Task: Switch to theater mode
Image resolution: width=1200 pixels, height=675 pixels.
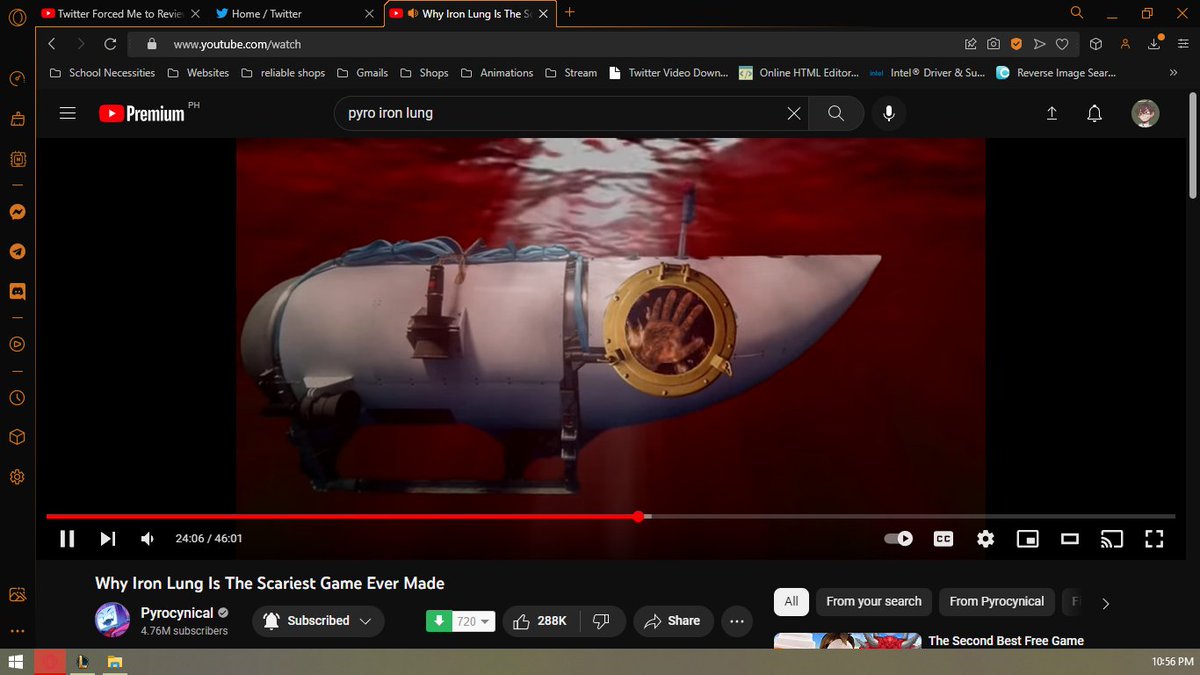Action: [1070, 539]
